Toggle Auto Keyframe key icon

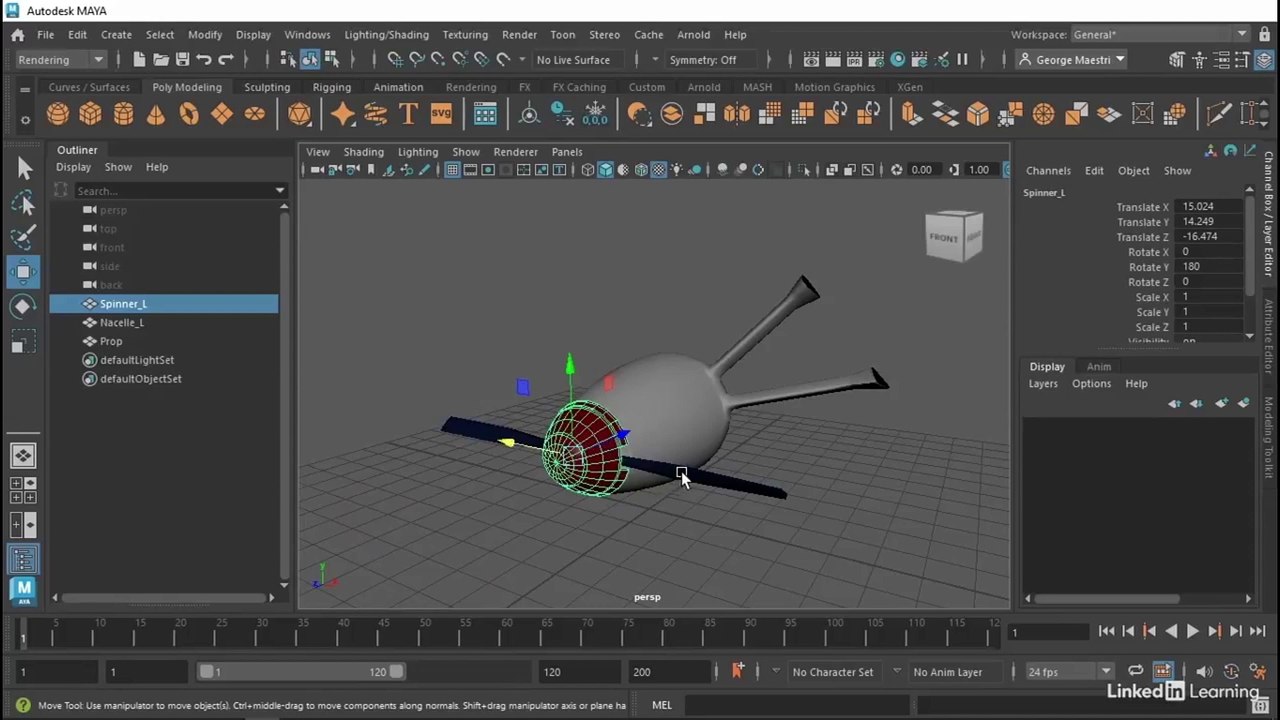pos(1231,672)
